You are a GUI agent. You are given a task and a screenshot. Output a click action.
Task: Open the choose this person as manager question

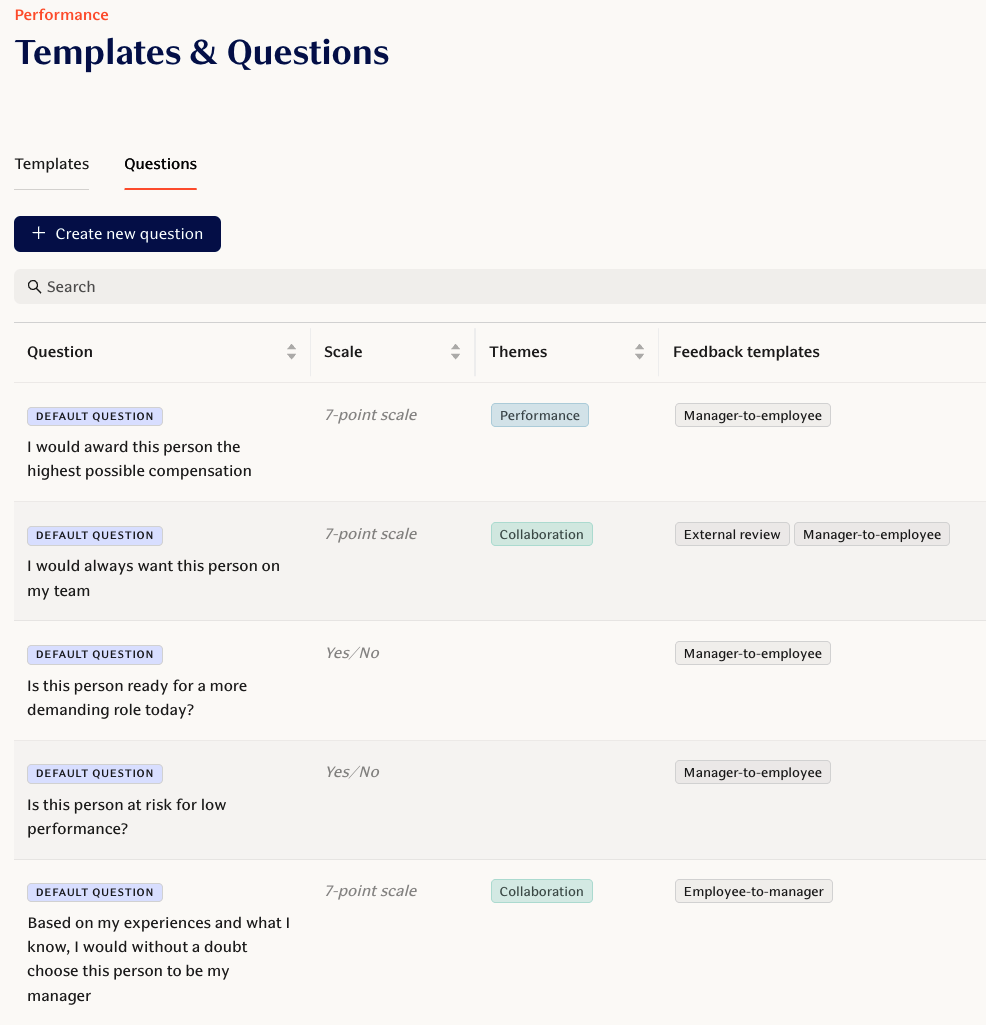(158, 959)
